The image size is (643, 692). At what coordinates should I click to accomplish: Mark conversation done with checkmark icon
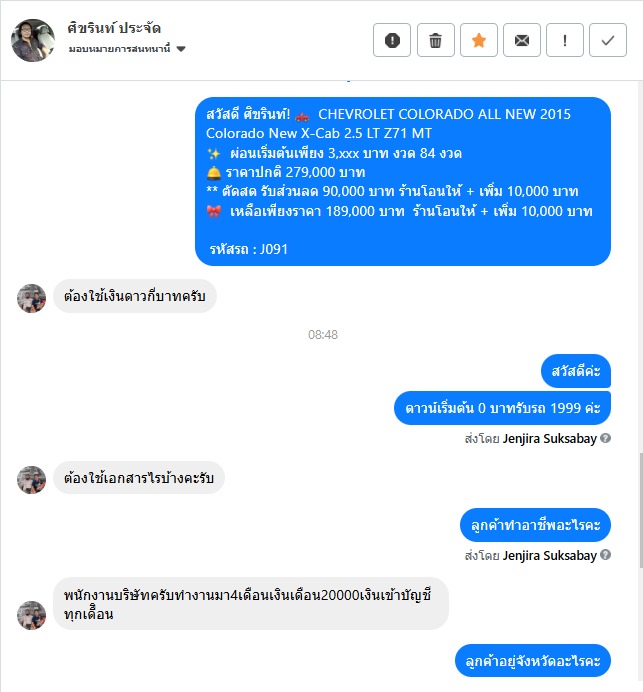pos(608,40)
